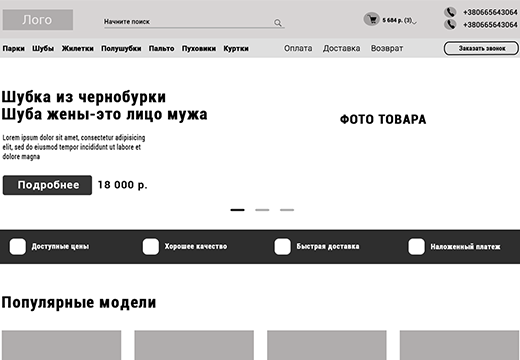520x360 pixels.
Task: Open the Шубы category
Action: (x=43, y=49)
